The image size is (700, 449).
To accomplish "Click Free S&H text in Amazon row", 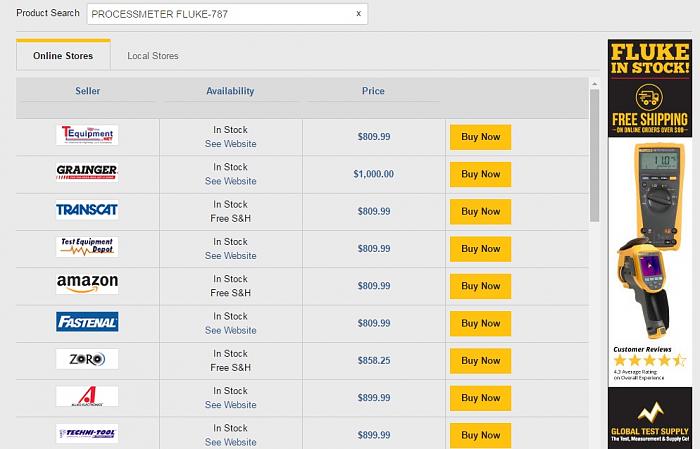I will (x=230, y=293).
